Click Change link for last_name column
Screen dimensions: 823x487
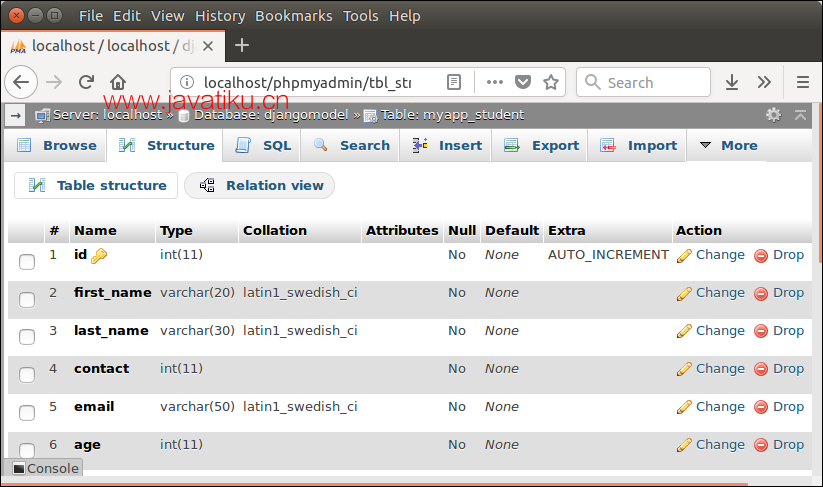coord(720,331)
